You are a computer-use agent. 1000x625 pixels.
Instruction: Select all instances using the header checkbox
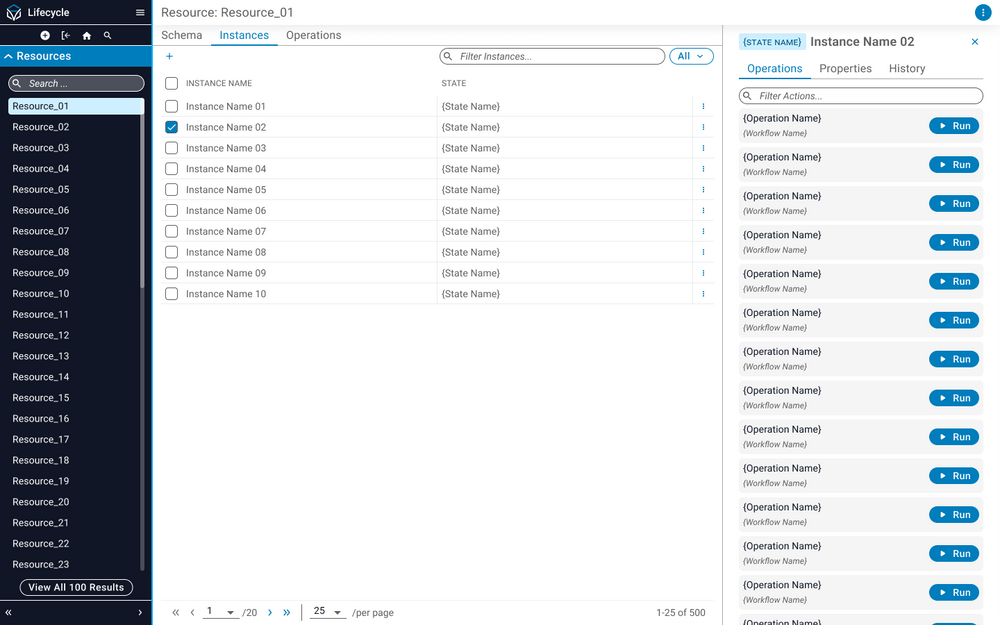(170, 83)
